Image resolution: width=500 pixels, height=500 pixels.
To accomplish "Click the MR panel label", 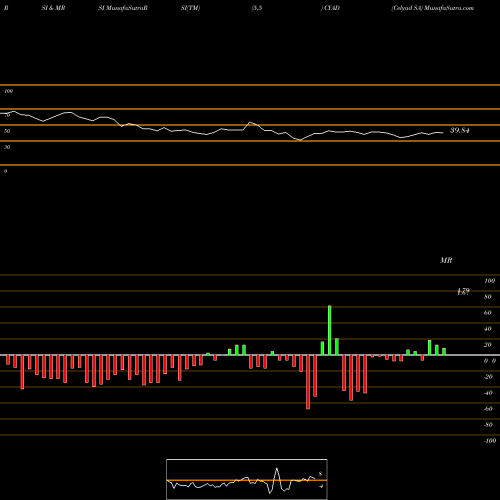I will click(x=446, y=260).
